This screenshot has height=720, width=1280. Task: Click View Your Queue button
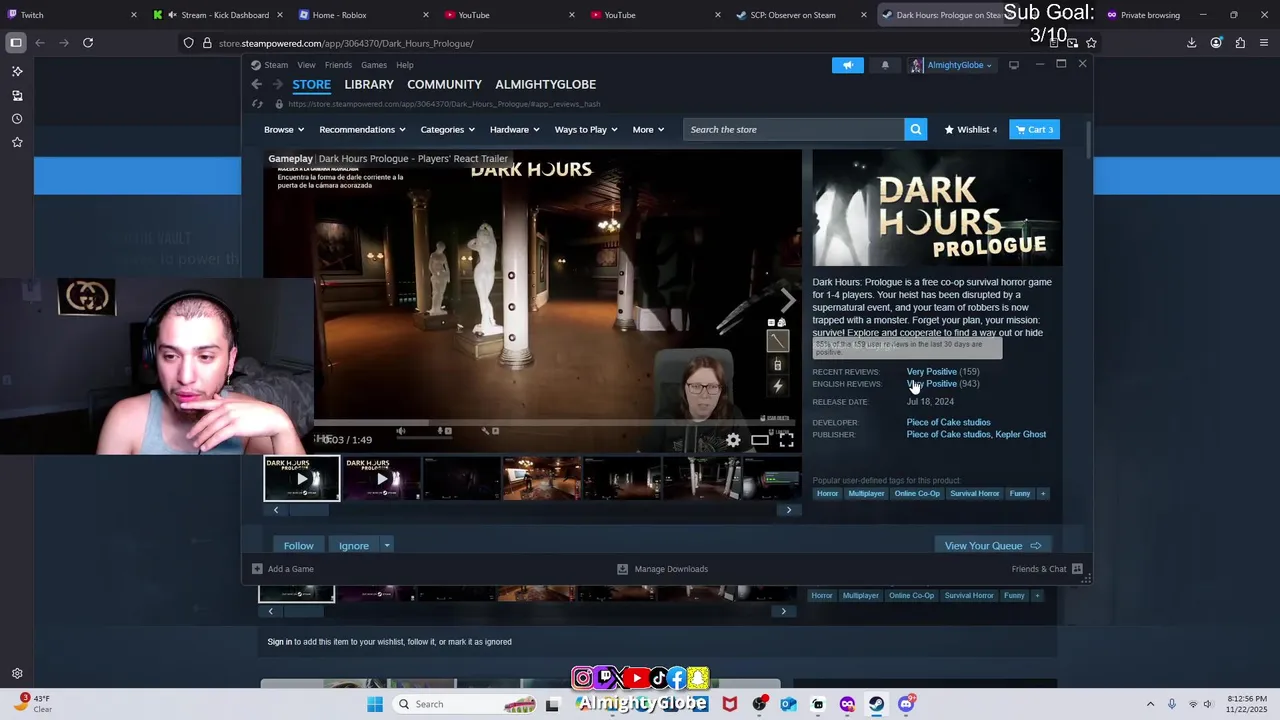point(993,546)
